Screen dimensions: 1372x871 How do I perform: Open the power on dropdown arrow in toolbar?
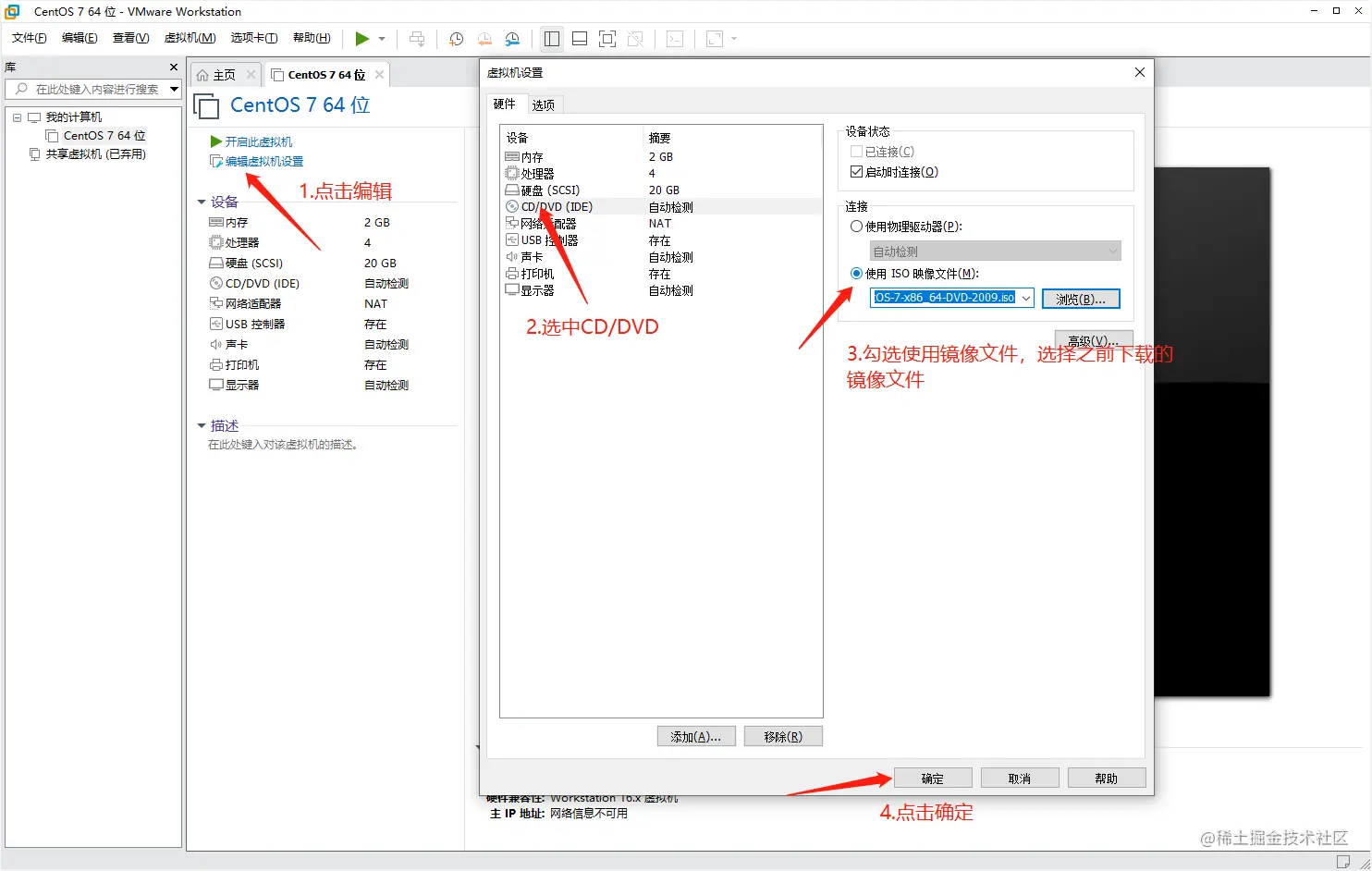[382, 39]
